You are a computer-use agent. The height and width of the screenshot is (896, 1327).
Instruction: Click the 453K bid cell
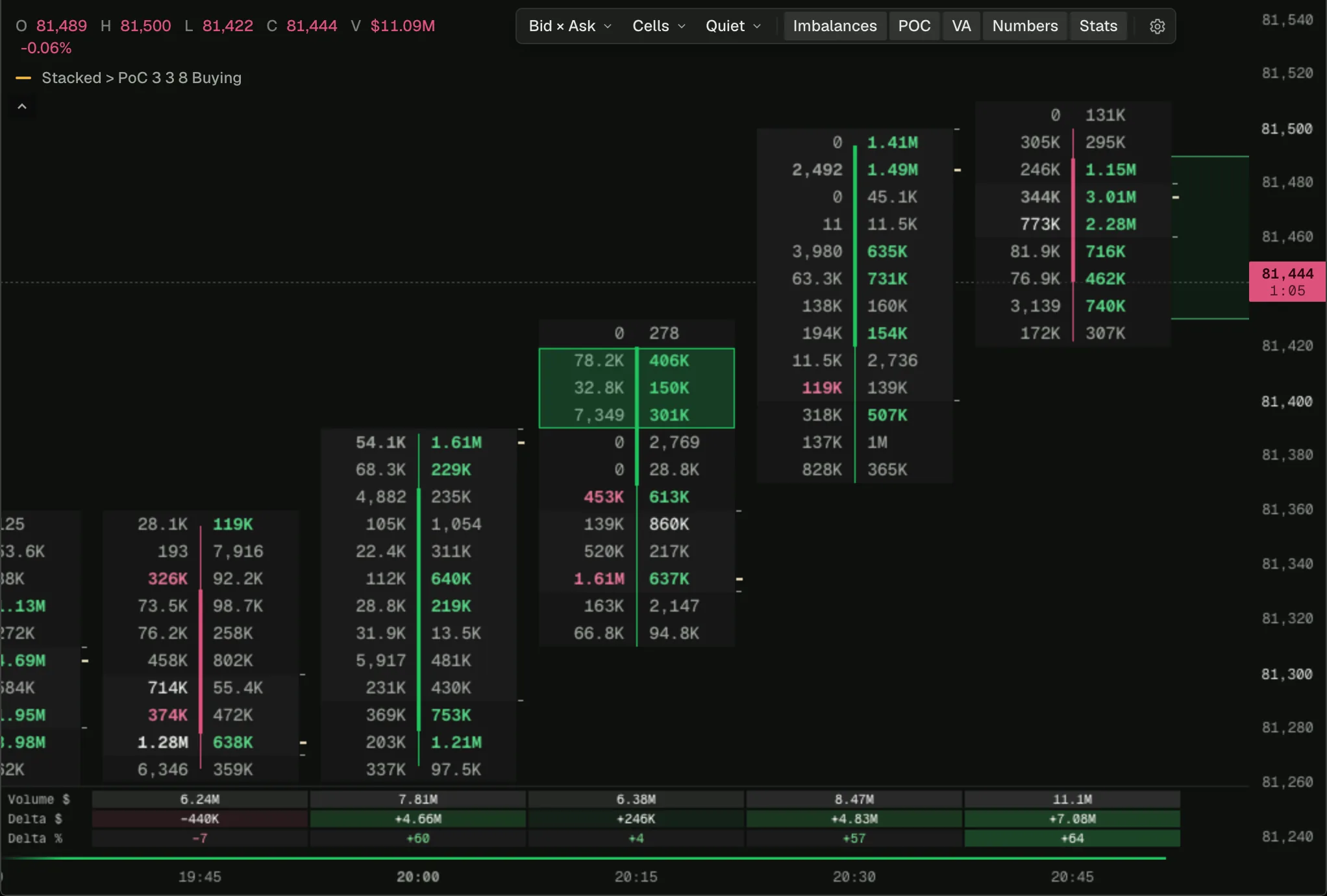[604, 497]
